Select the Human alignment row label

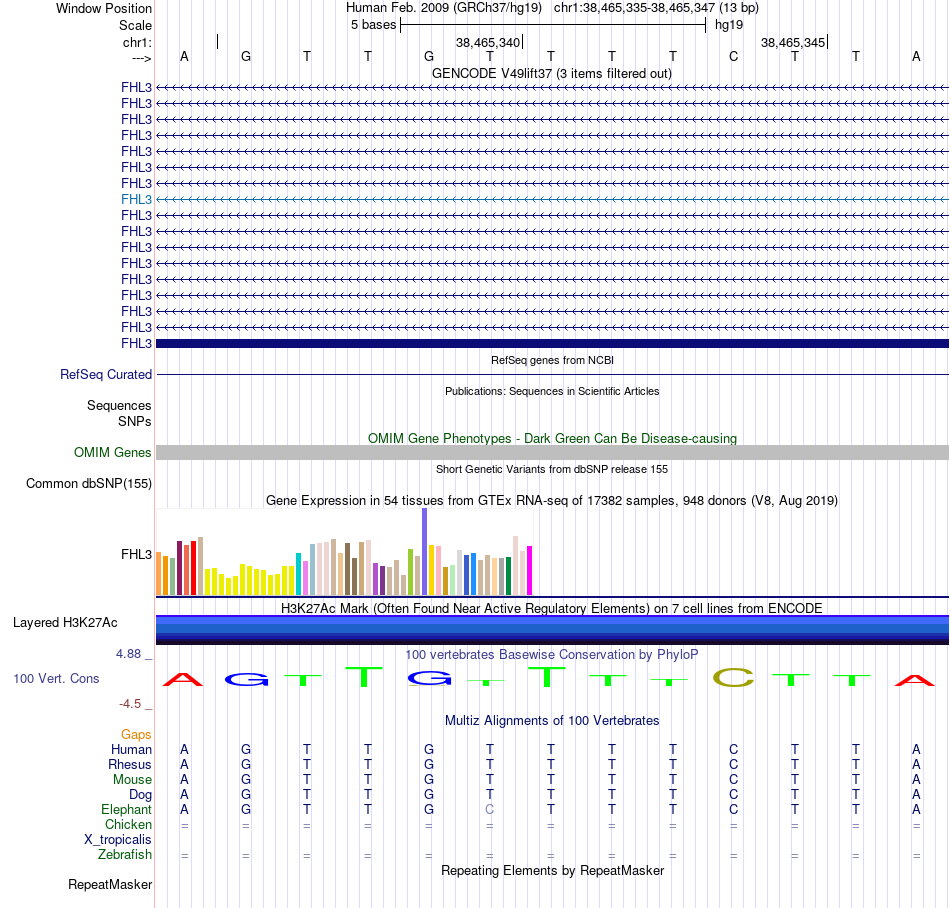coord(131,750)
